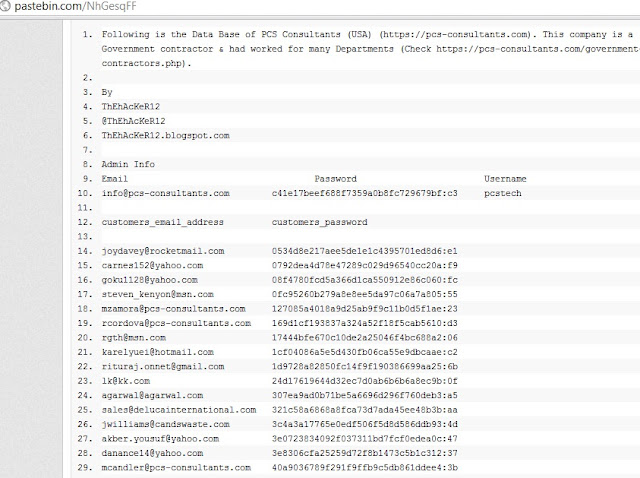Click 'Following is the Data Base' first line

point(367,34)
